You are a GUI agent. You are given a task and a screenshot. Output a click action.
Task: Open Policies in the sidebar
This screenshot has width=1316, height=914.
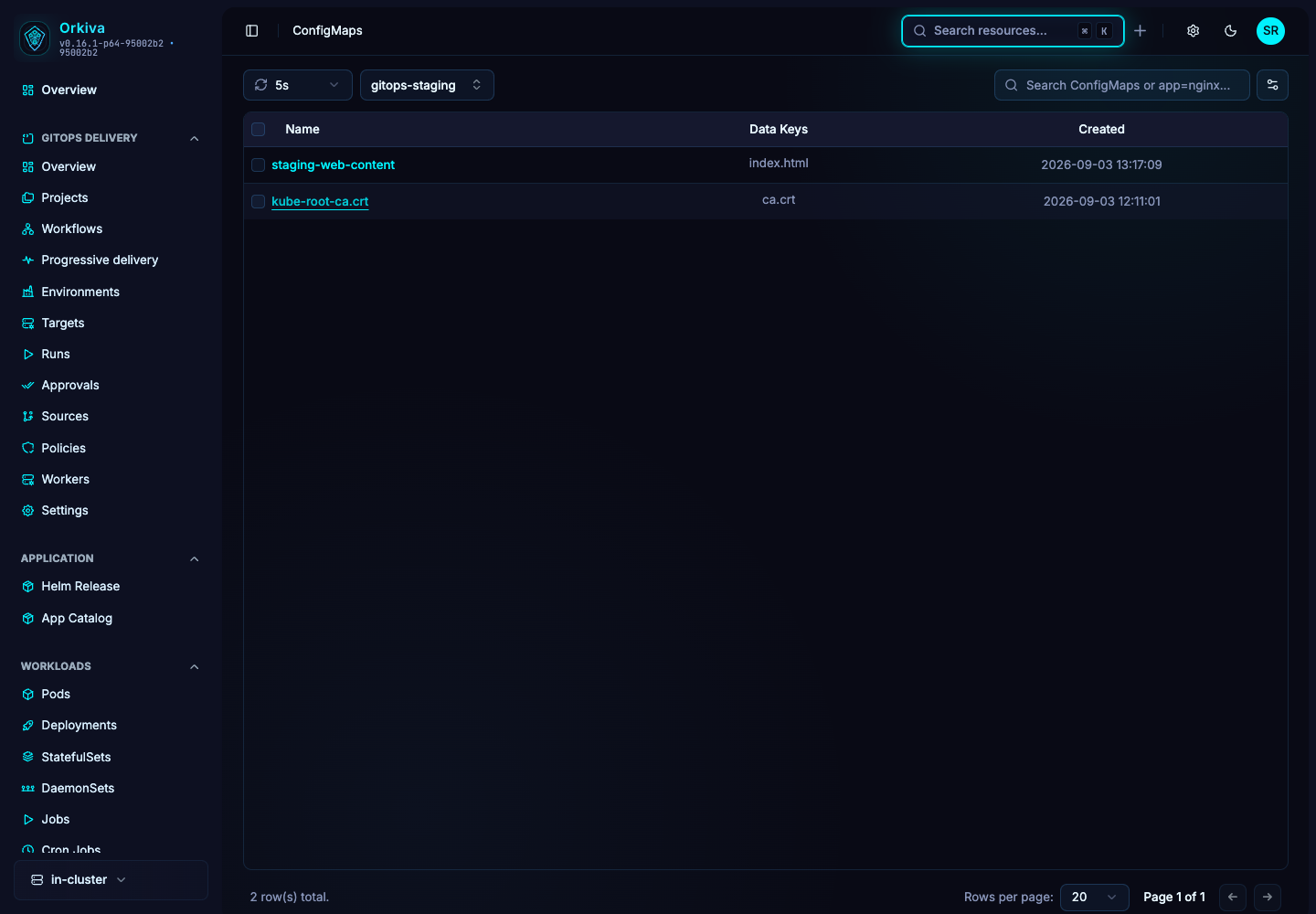pos(63,448)
